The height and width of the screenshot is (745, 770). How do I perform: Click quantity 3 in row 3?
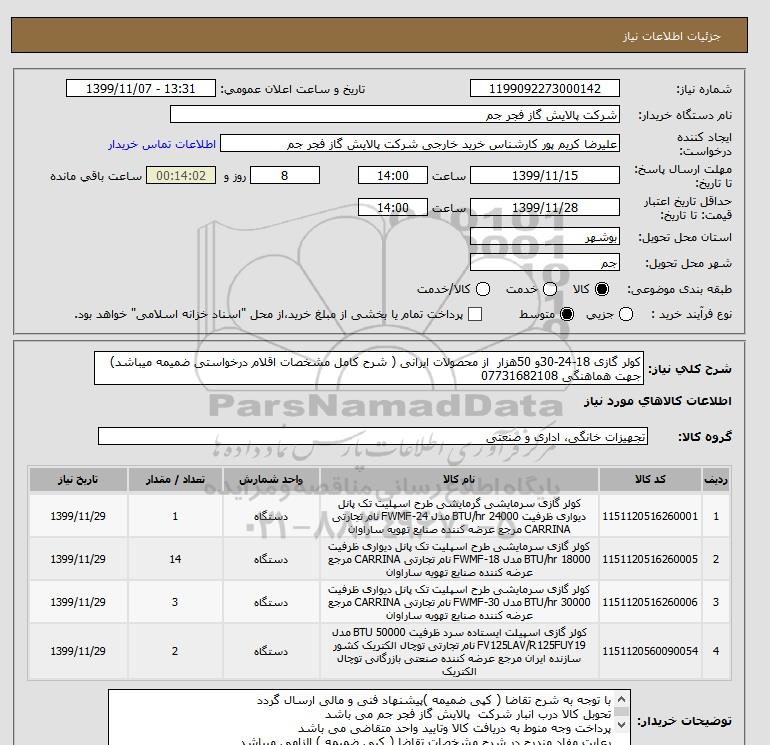(175, 602)
